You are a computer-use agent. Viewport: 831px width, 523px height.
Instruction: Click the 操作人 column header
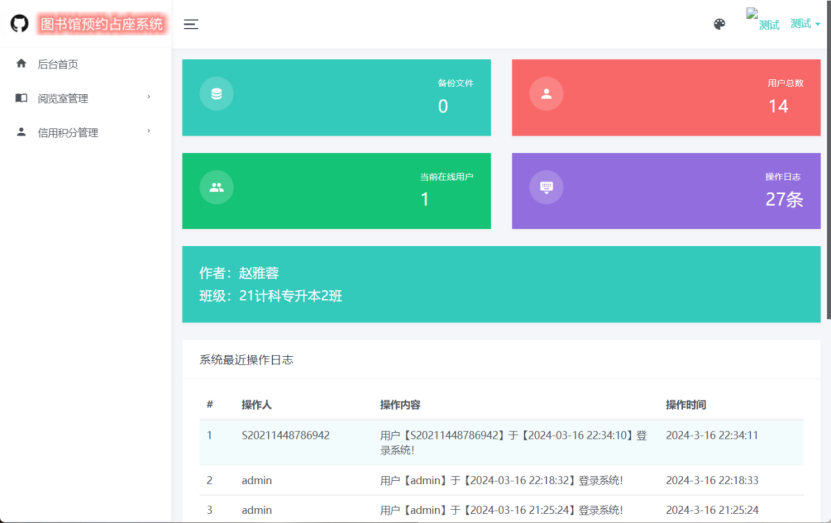pyautogui.click(x=257, y=405)
